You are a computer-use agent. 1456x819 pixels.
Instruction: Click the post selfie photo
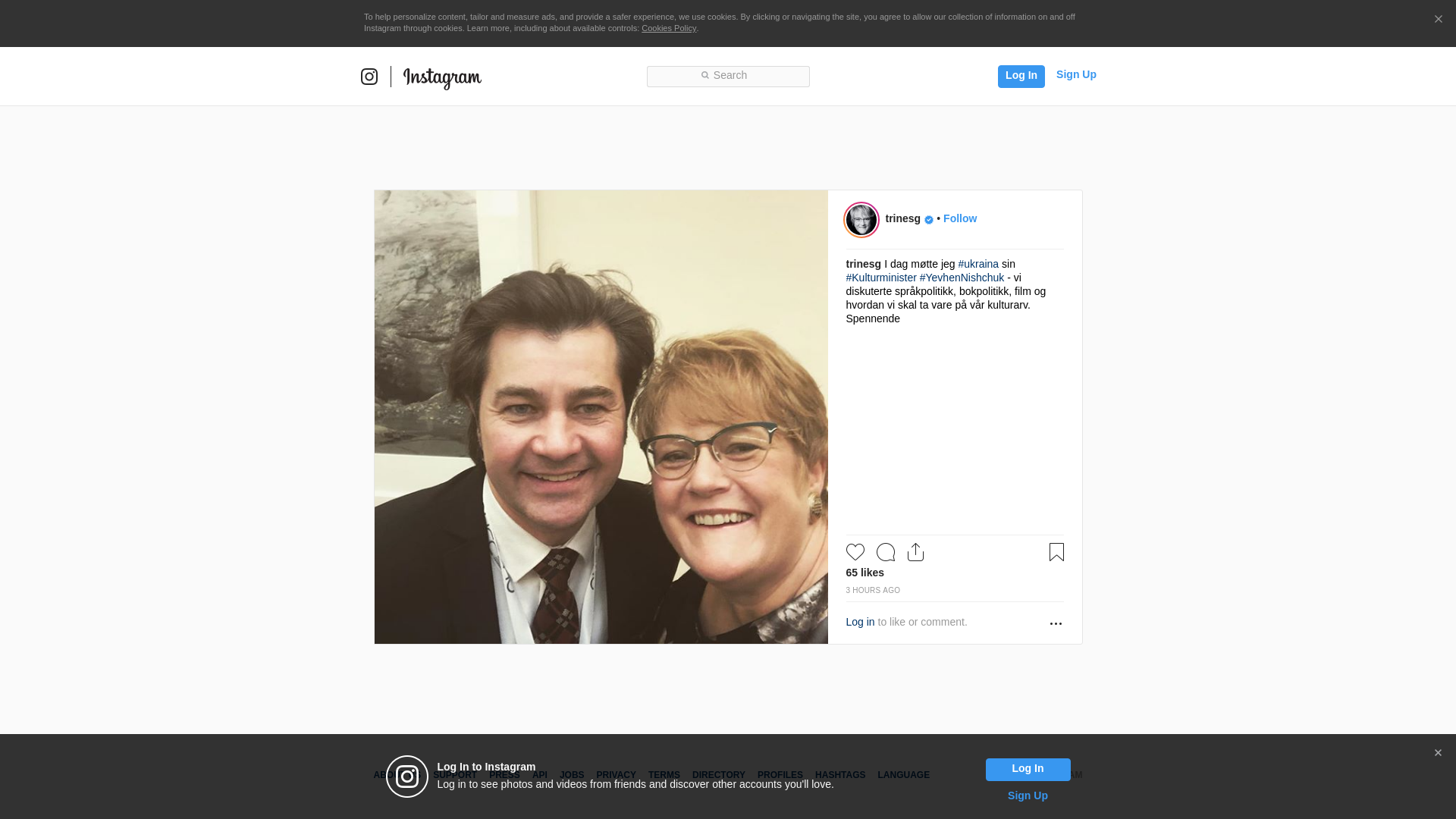click(601, 417)
